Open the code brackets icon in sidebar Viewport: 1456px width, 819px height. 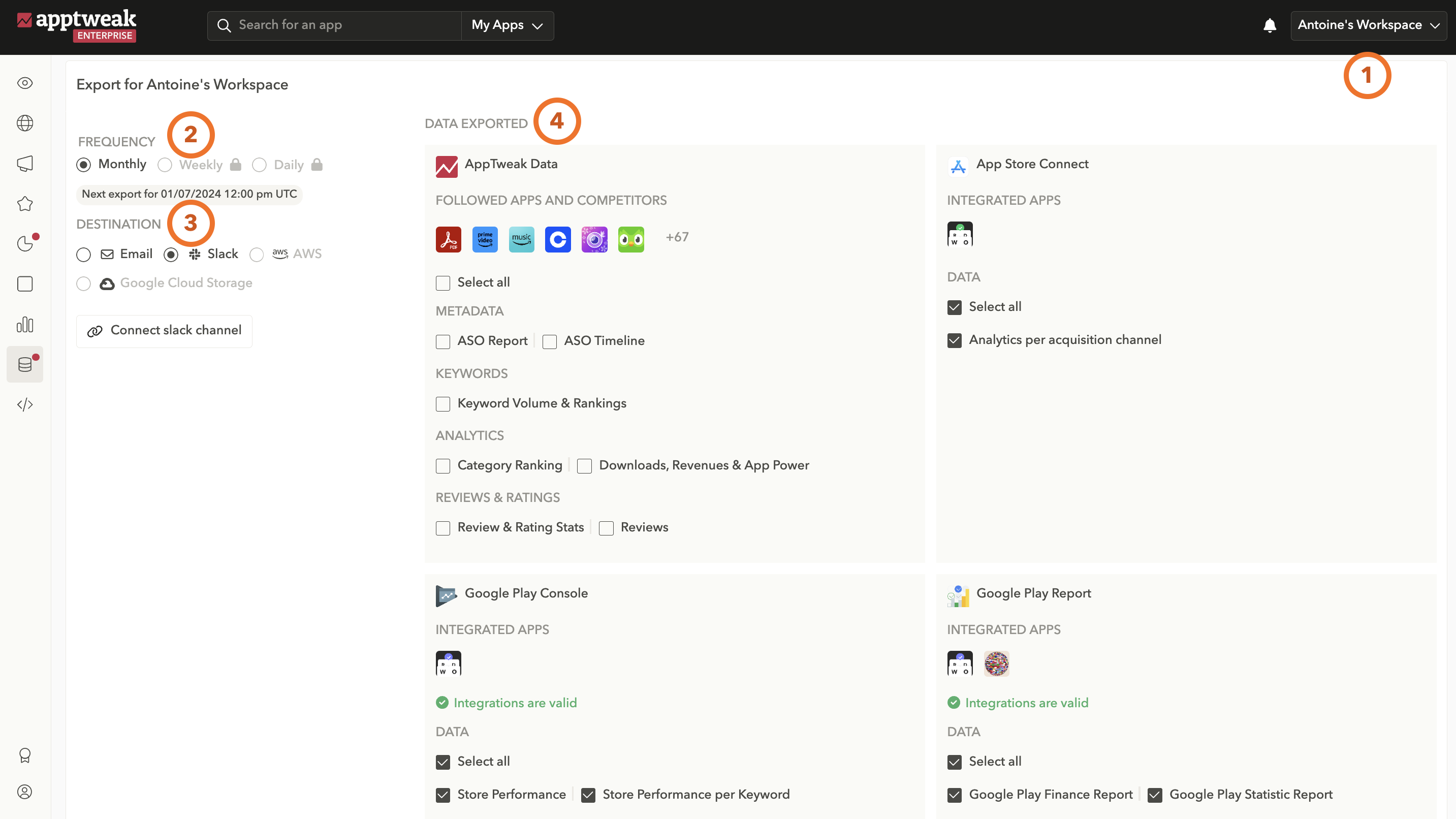click(25, 405)
